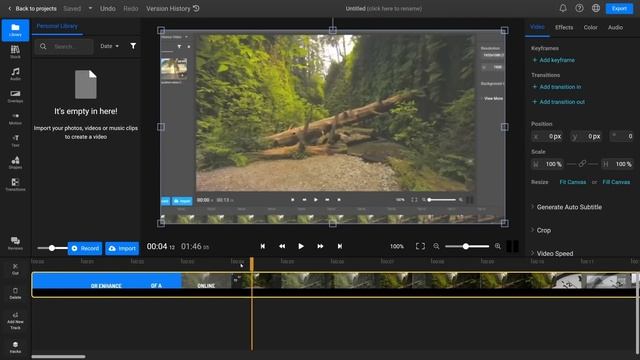640x360 pixels.
Task: Open the help question mark icon
Action: click(x=579, y=8)
